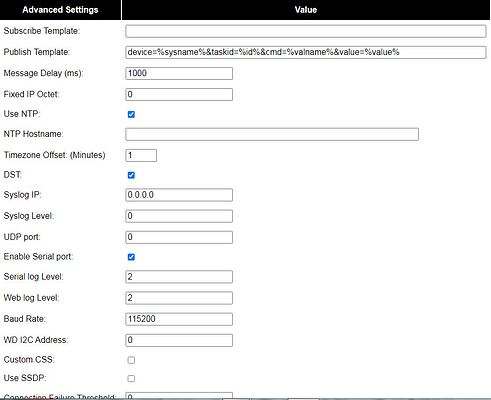
Task: Click the Serial log Level field
Action: [179, 277]
